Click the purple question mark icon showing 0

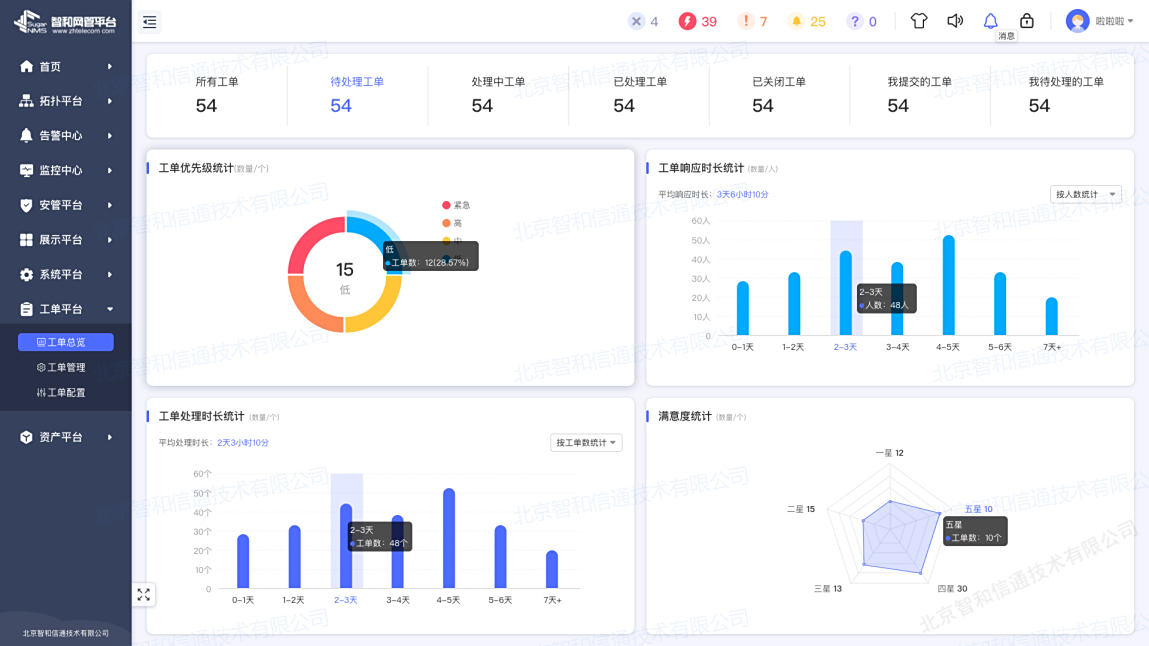pos(854,21)
